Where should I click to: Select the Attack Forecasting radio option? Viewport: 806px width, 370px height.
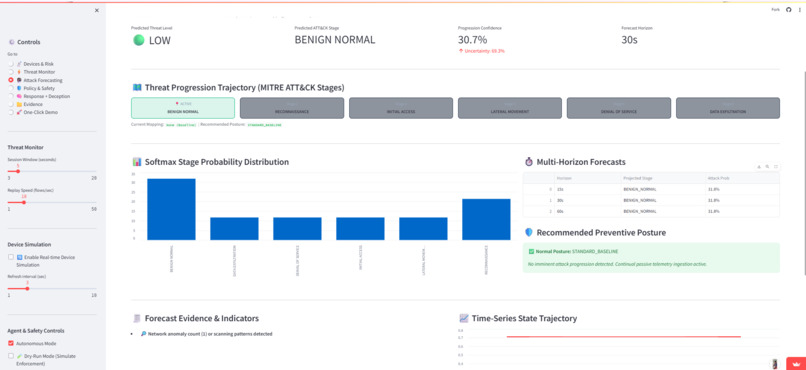(x=11, y=80)
